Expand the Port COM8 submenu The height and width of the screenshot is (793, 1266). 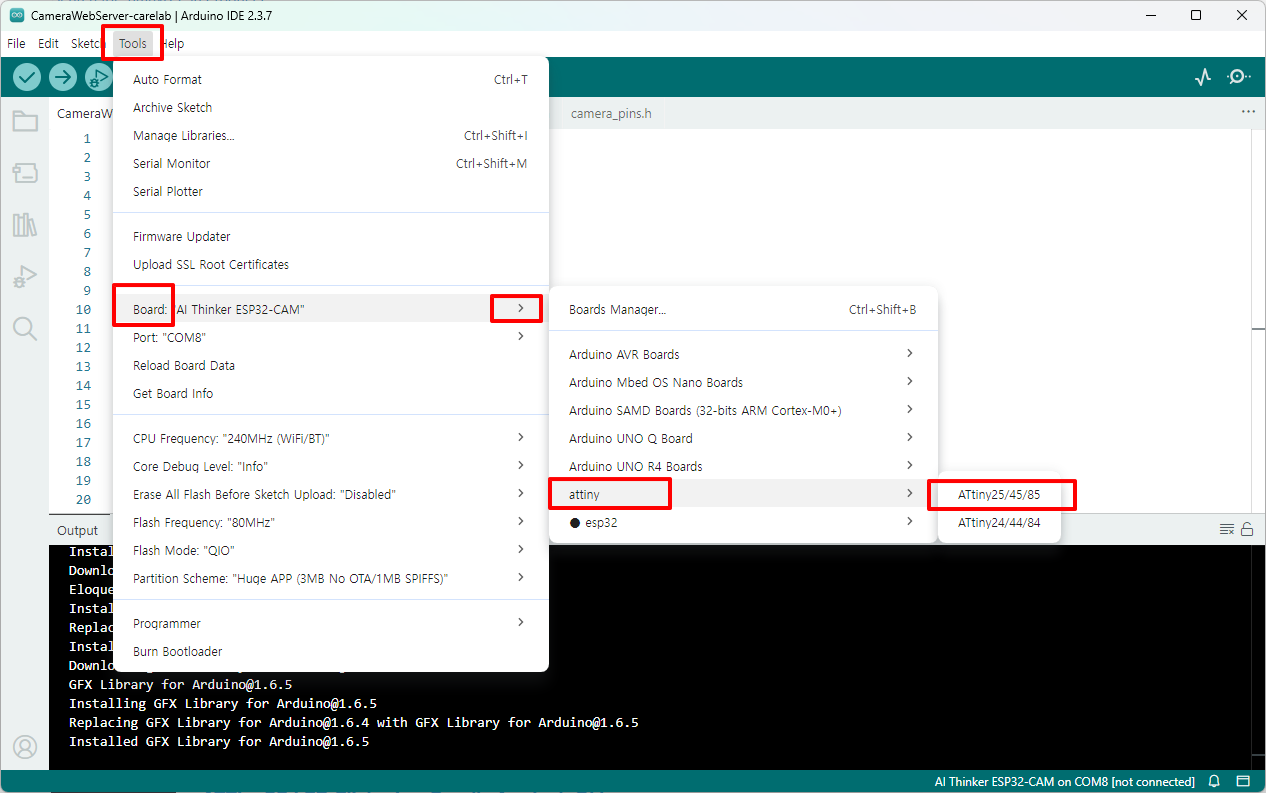pyautogui.click(x=331, y=337)
